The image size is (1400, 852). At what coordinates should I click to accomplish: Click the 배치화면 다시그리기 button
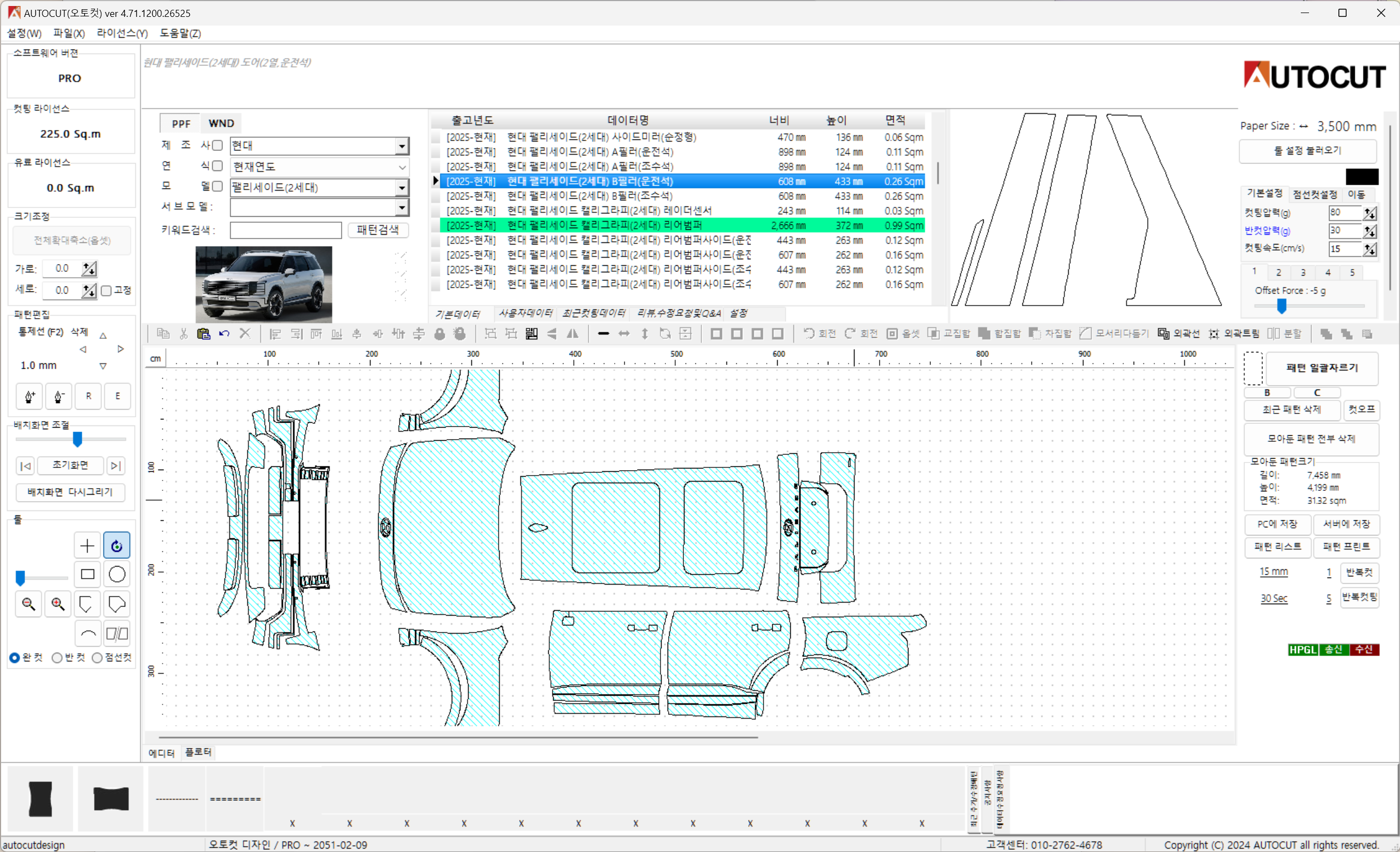[x=70, y=492]
